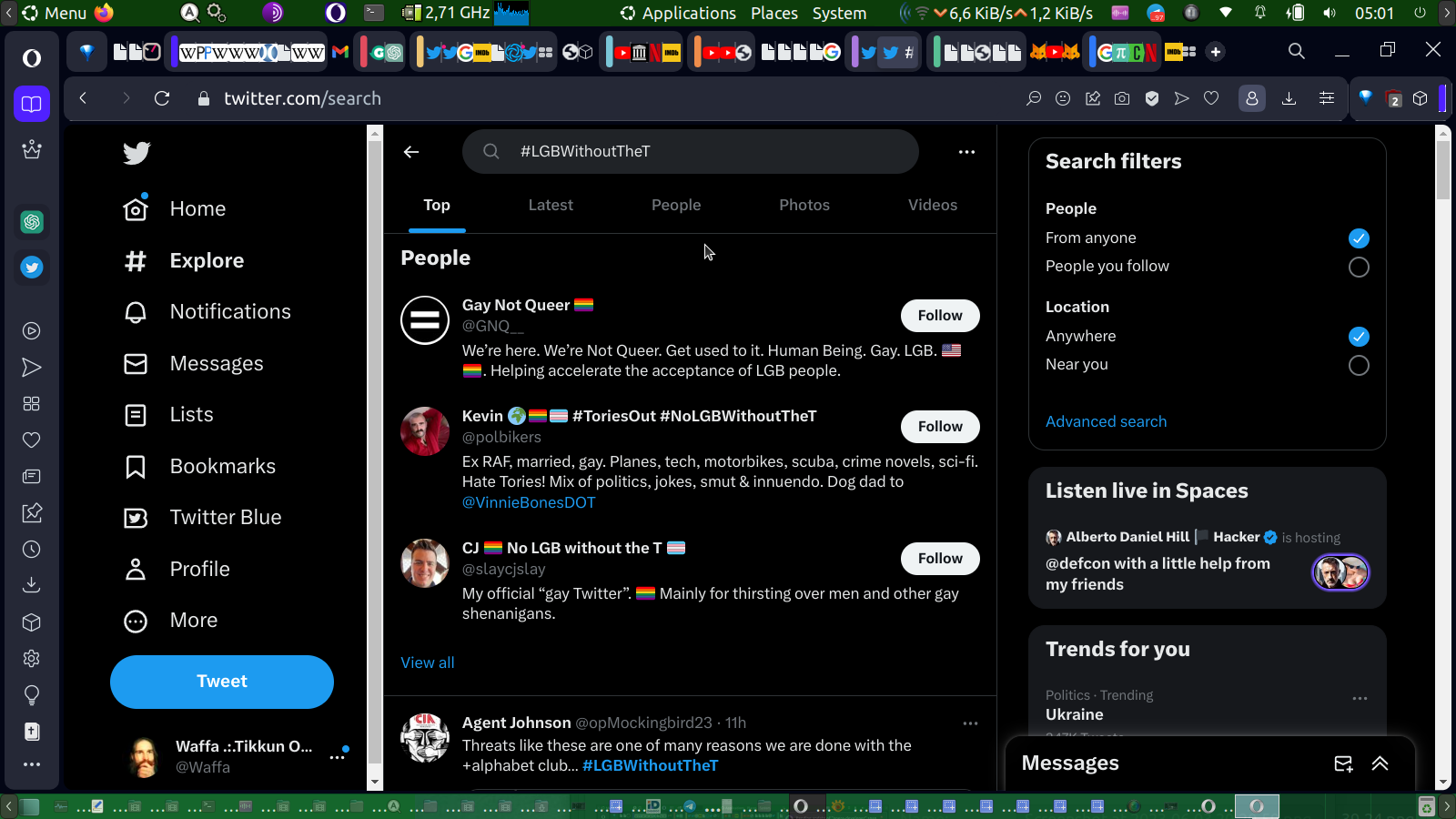Click the padlock site-info icon
Viewport: 1456px width, 819px height.
click(x=204, y=98)
